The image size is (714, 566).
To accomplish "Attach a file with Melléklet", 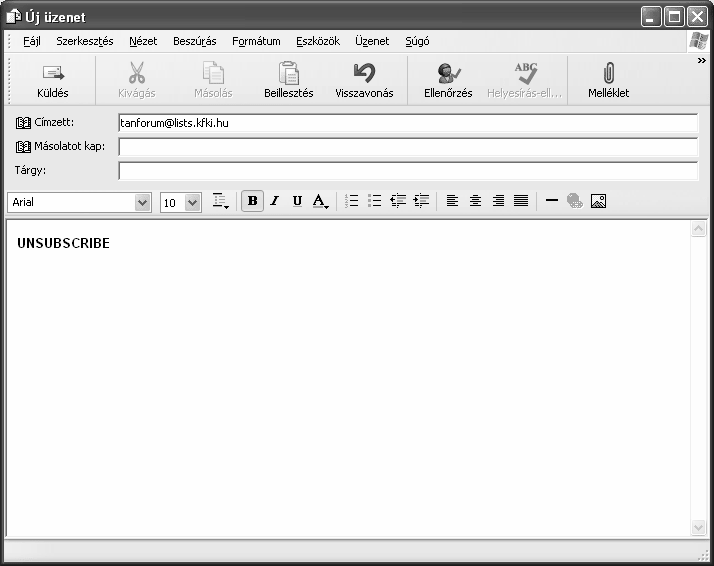I will [x=608, y=81].
